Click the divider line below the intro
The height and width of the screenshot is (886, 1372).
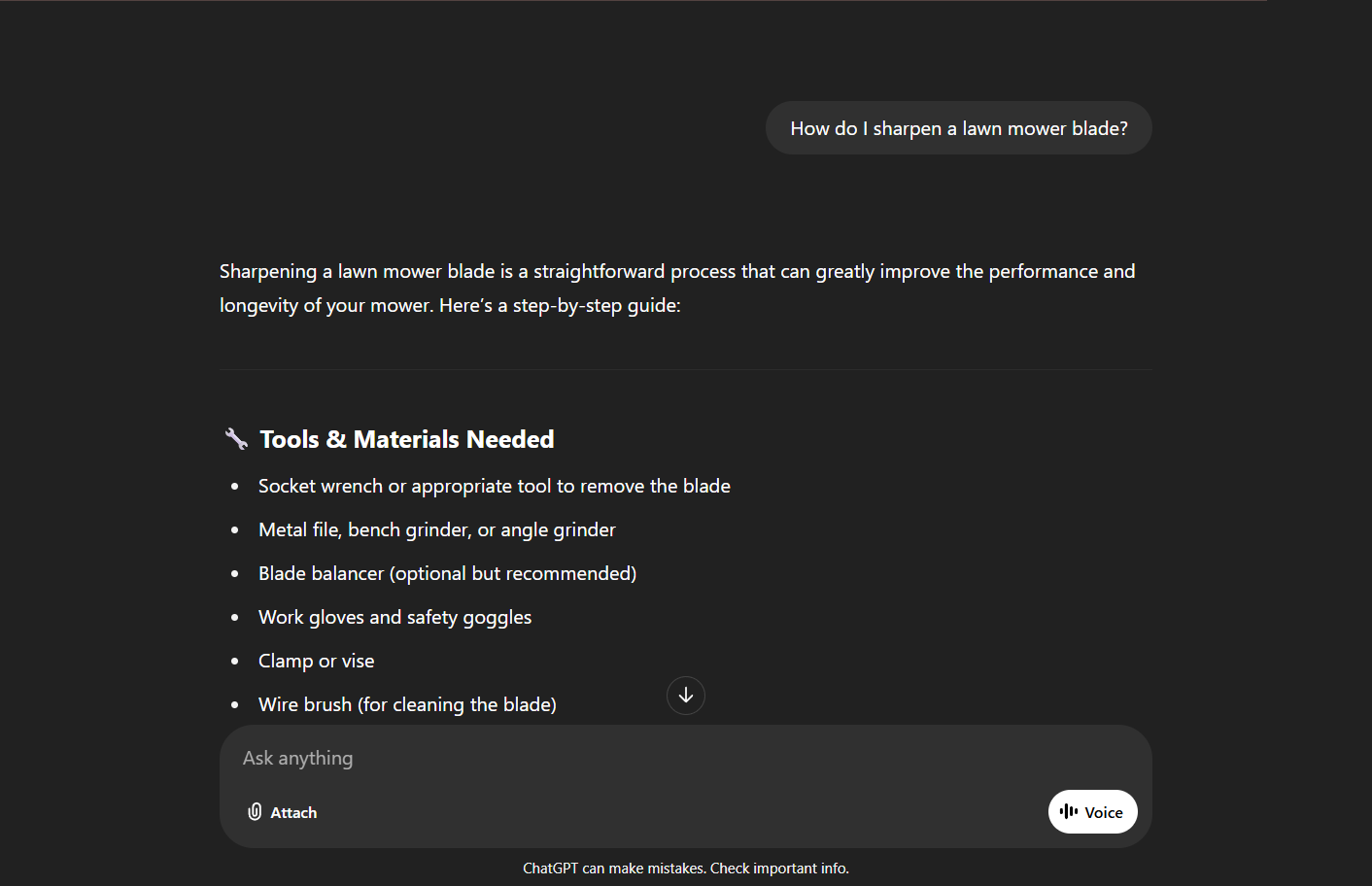(x=686, y=369)
